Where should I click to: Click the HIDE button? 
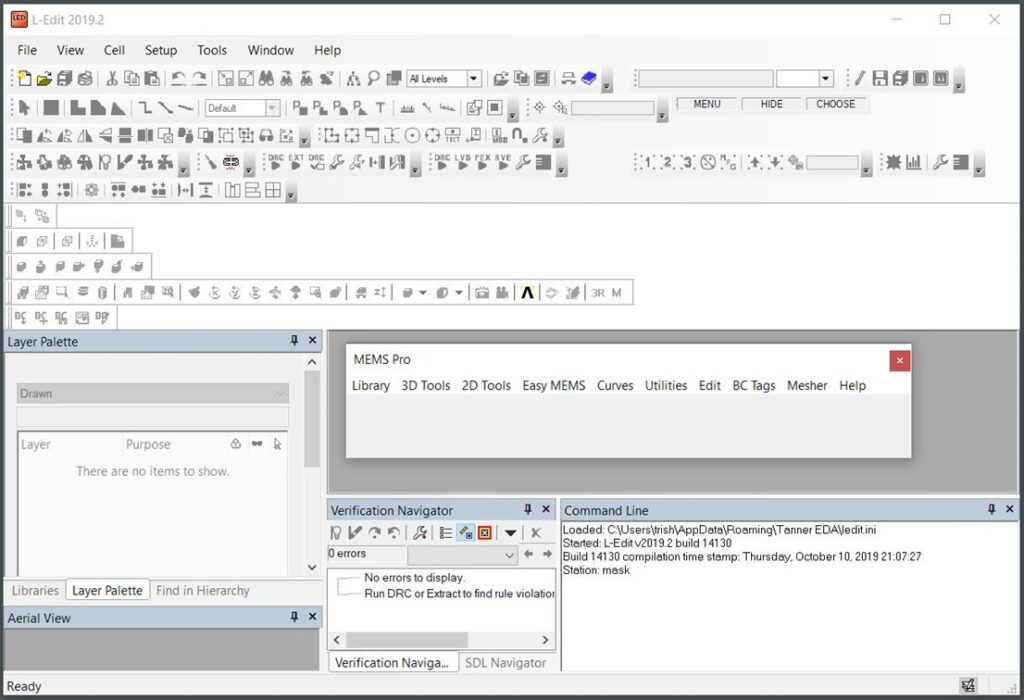pos(771,104)
